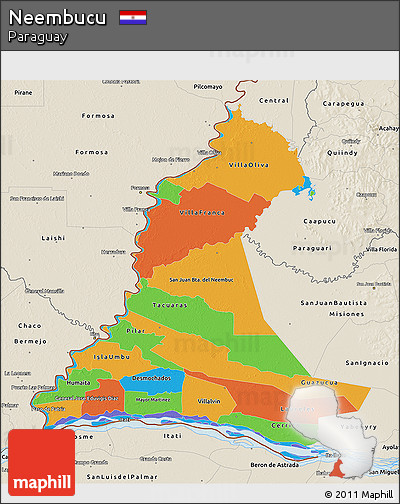Click the Mayor Martinez district label

point(153,400)
